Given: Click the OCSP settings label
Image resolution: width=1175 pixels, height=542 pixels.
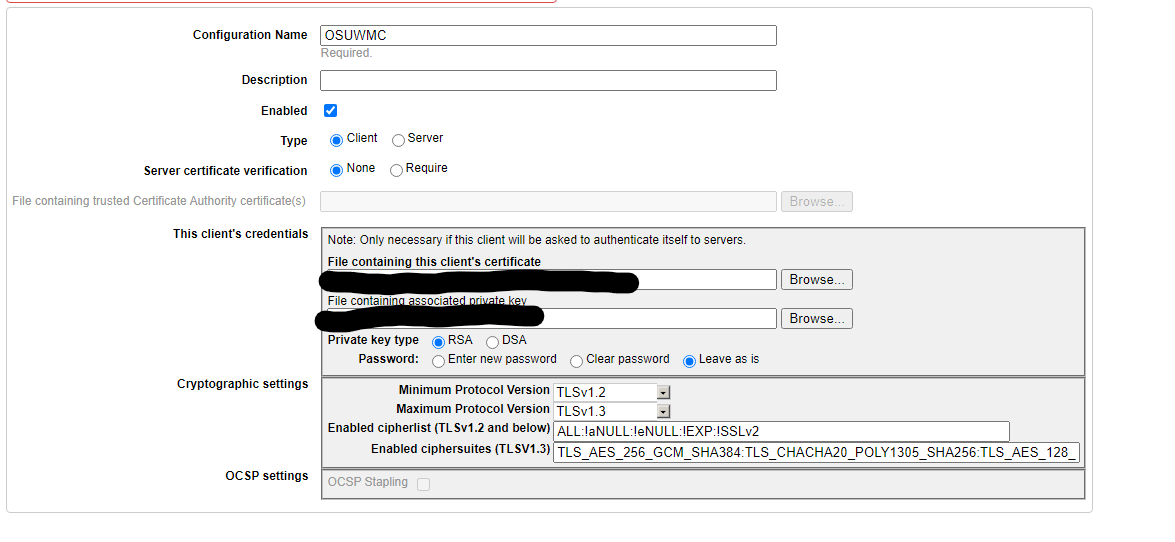Looking at the screenshot, I should 267,476.
